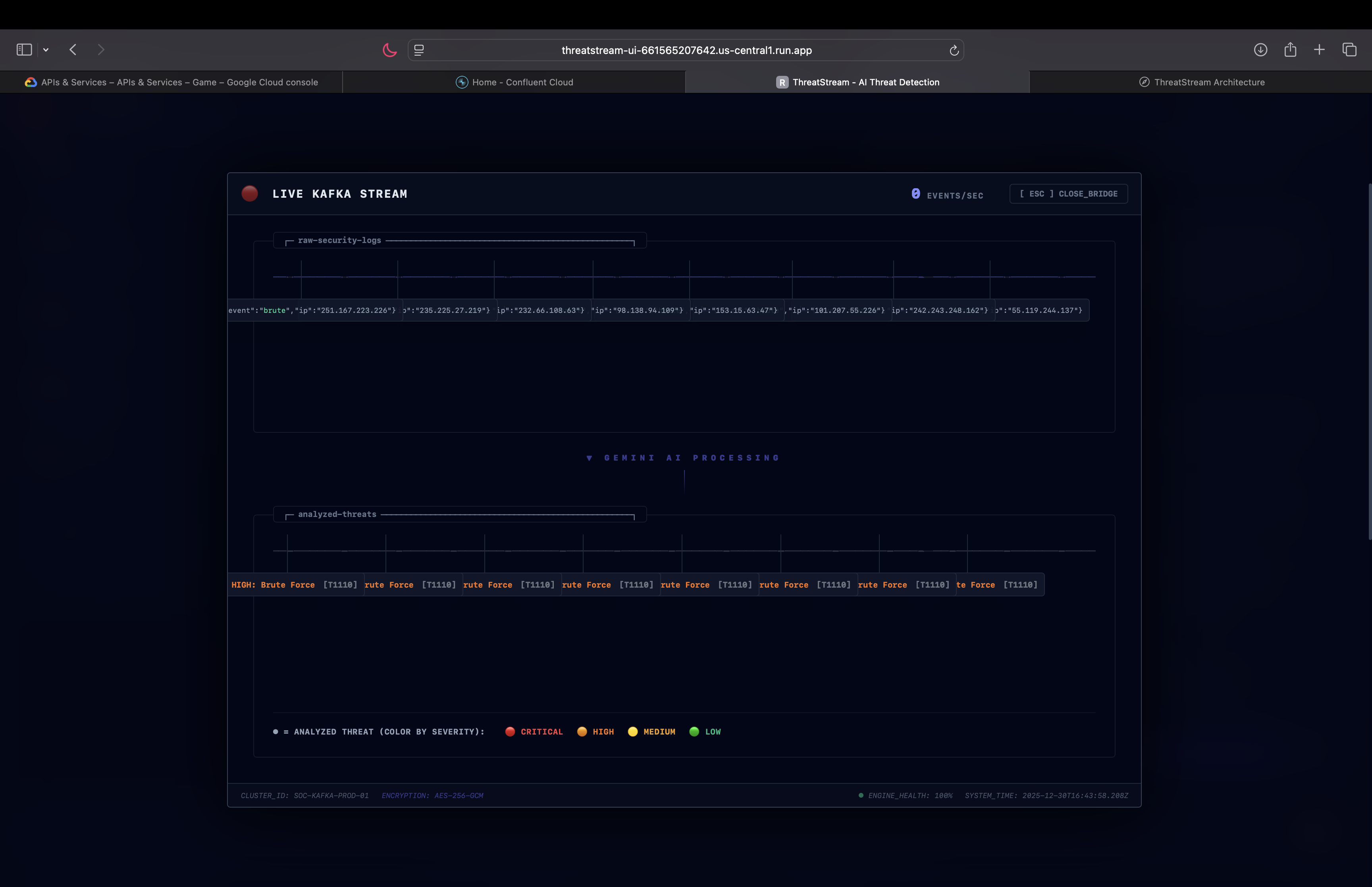
Task: Collapse the Gemini AI Processing triangle
Action: pyautogui.click(x=589, y=459)
